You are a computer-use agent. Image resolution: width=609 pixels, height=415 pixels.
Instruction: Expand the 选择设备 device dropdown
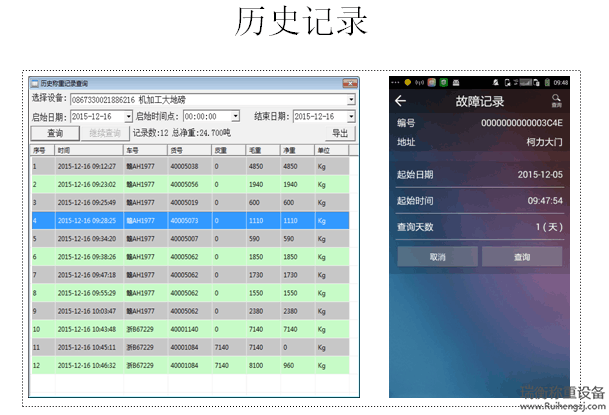[x=351, y=100]
